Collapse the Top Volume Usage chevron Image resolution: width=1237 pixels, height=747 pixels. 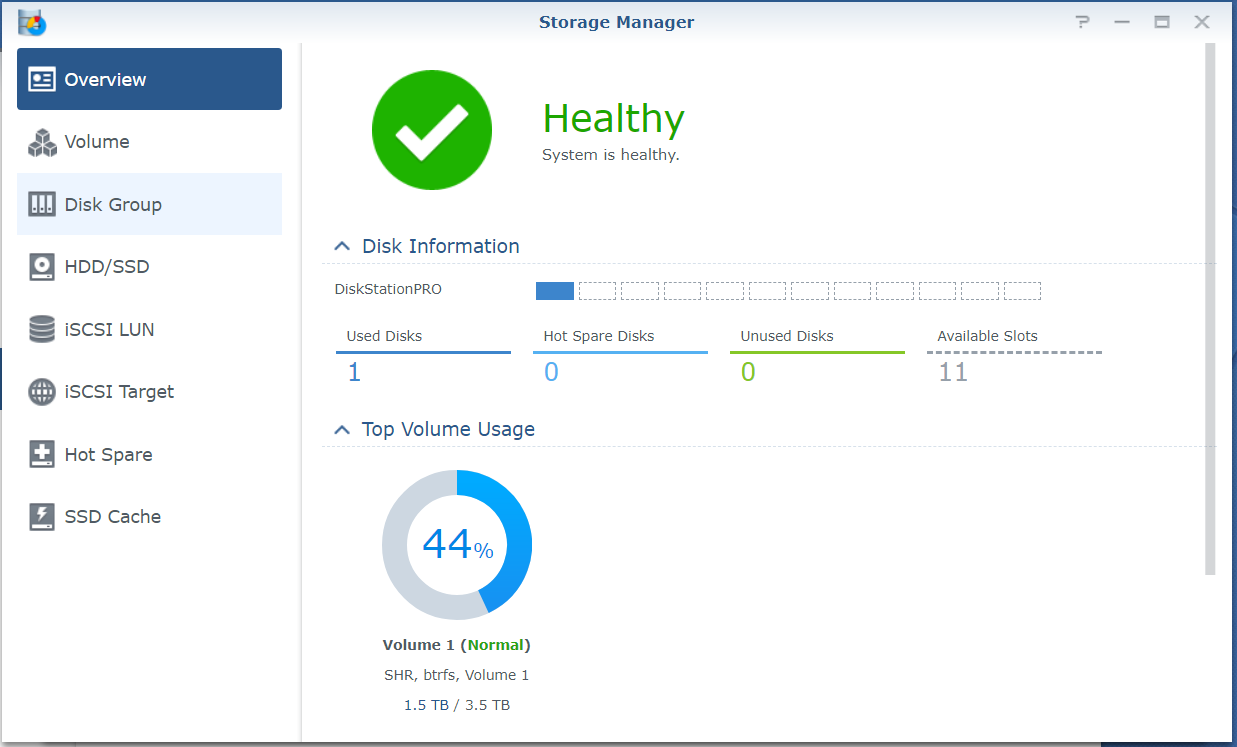[342, 429]
